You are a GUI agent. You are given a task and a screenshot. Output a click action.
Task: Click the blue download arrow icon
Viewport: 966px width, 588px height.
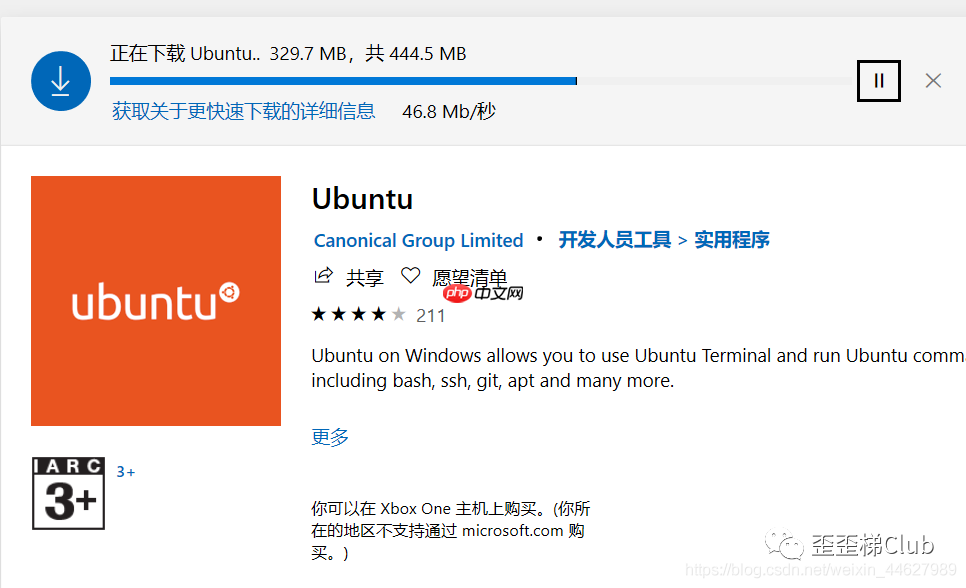click(61, 80)
